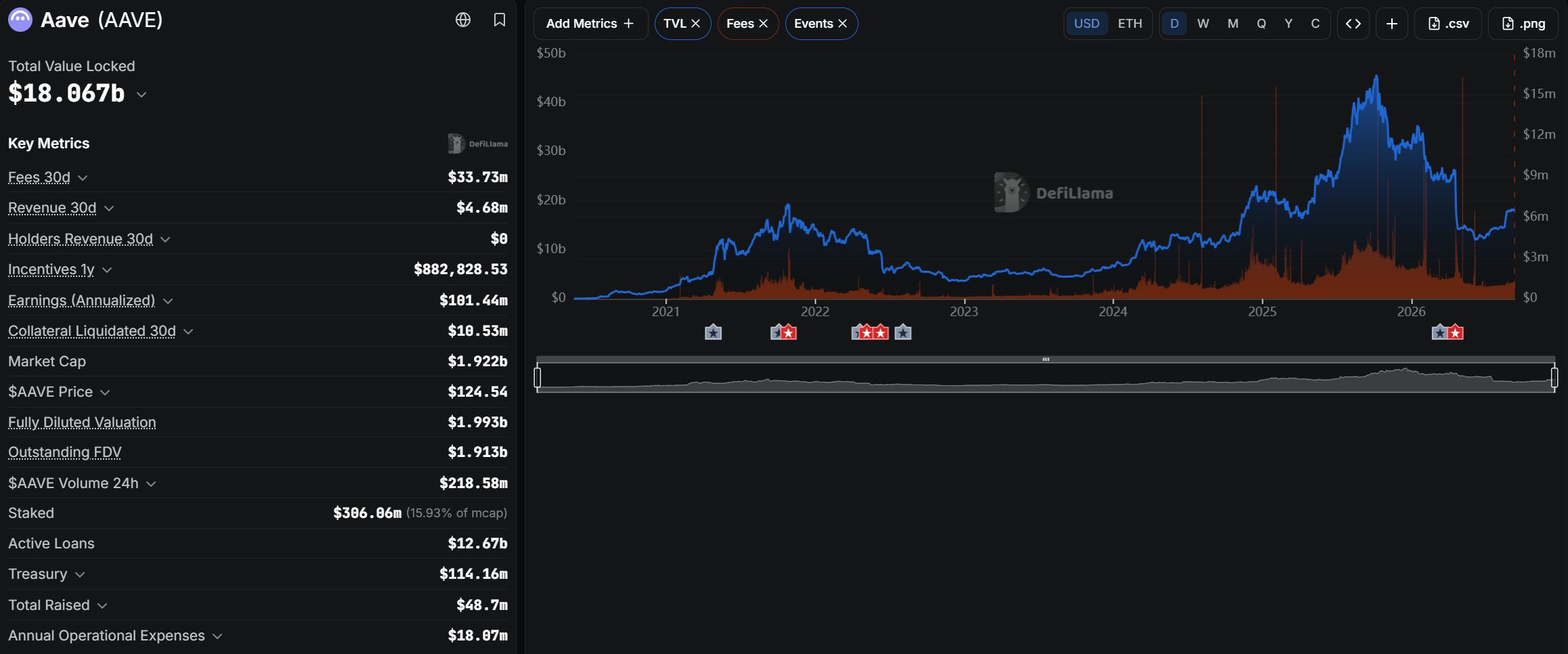Expand the Earnings (Annualized) row
This screenshot has width=1568, height=654.
tap(168, 301)
